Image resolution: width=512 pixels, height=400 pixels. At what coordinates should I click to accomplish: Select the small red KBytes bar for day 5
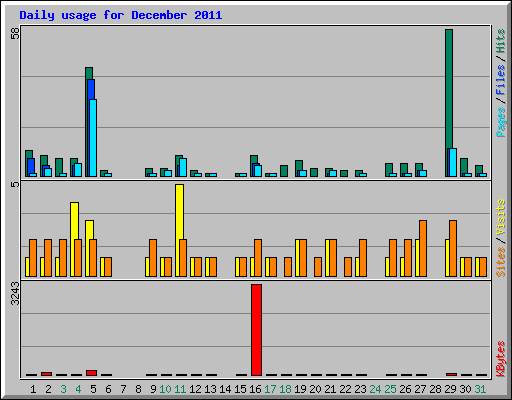91,373
